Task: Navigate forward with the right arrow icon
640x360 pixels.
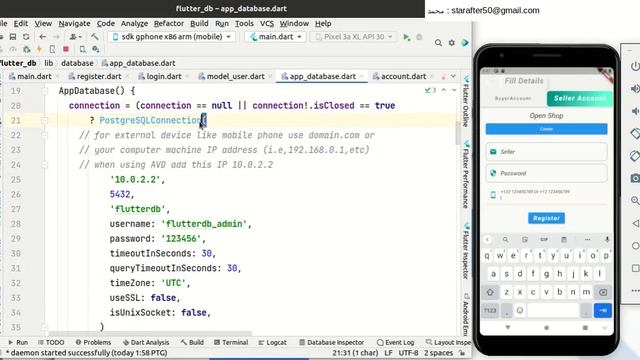Action: click(x=56, y=37)
